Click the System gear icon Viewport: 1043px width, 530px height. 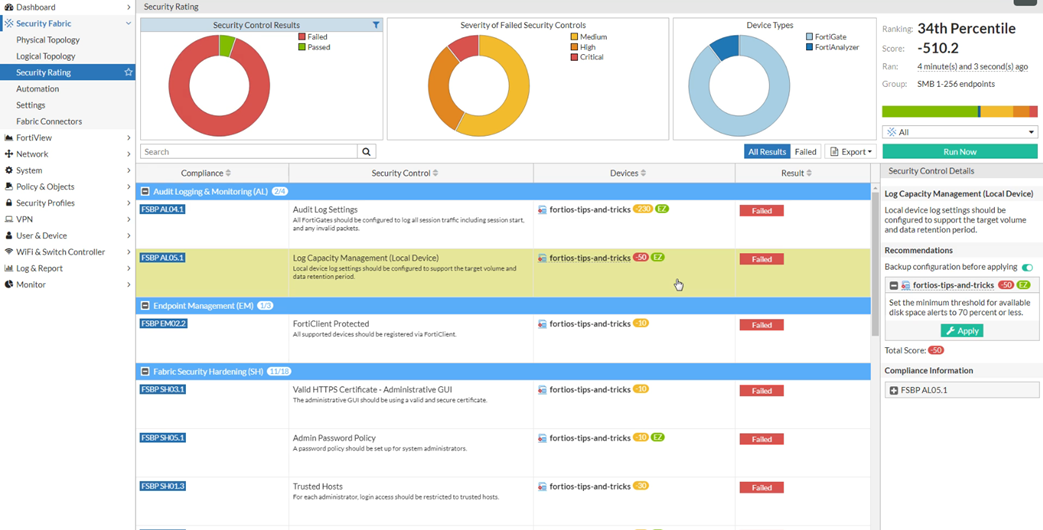pyautogui.click(x=9, y=170)
